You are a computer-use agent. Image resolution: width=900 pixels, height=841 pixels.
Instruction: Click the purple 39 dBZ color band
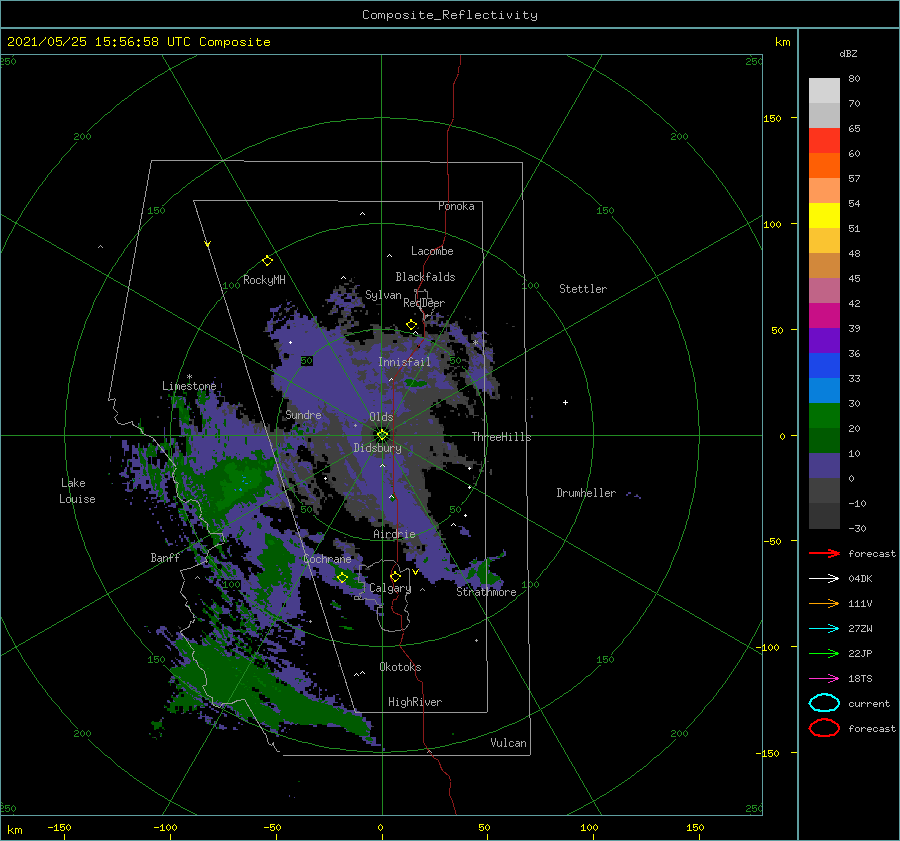(x=824, y=340)
